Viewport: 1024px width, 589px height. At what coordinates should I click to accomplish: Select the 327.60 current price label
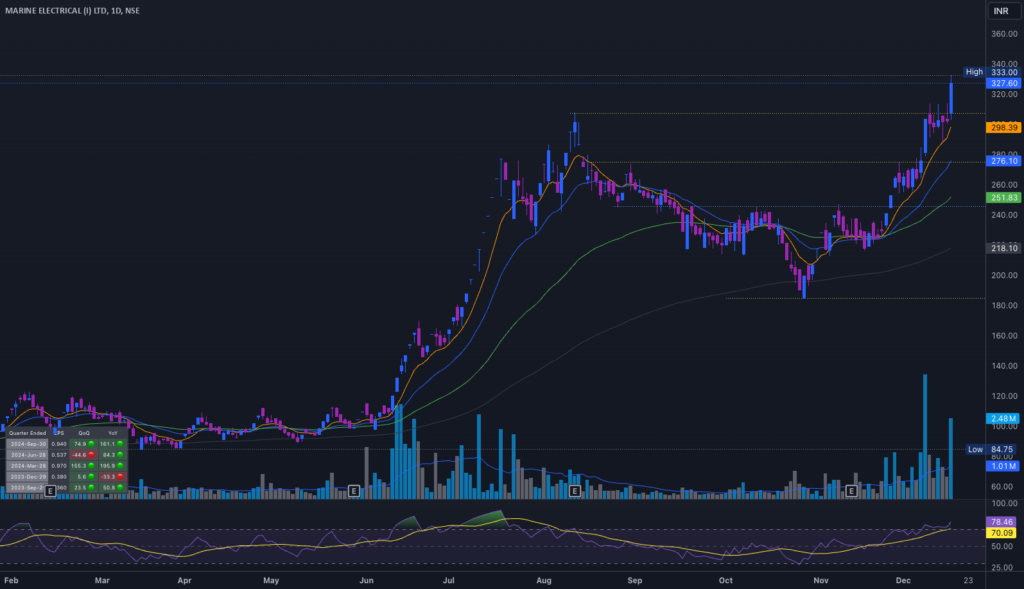pos(1001,84)
